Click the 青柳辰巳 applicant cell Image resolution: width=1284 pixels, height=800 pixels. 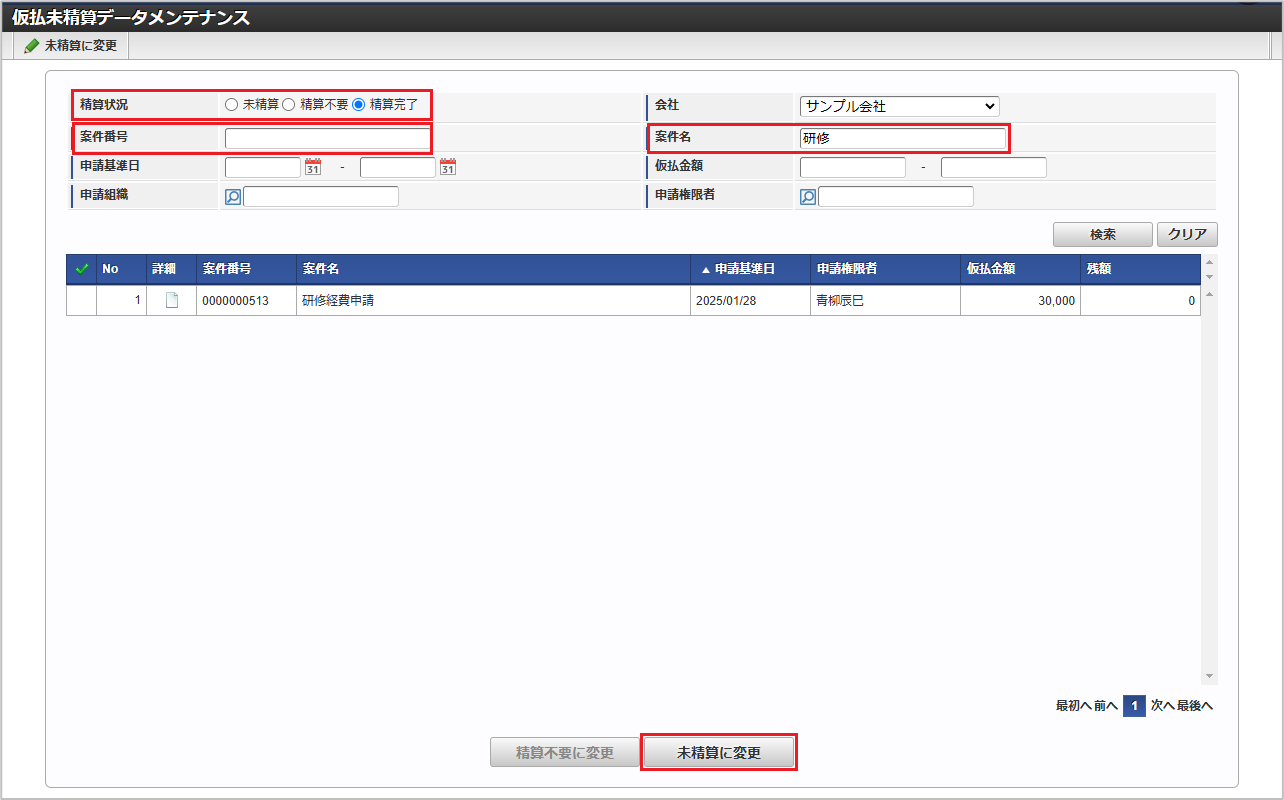coord(886,300)
